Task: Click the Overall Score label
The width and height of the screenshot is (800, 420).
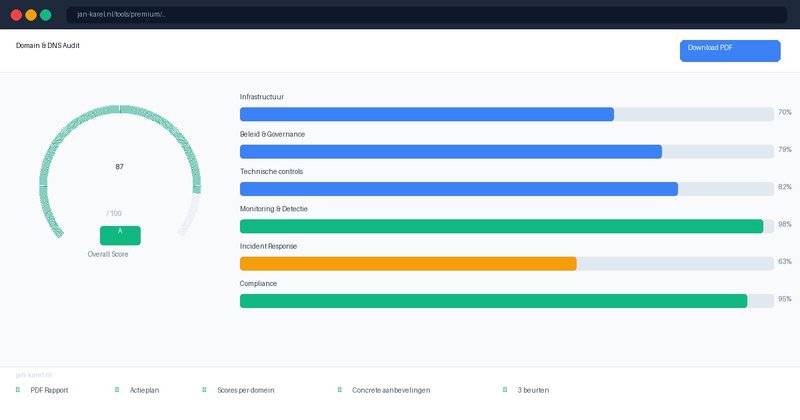Action: pyautogui.click(x=108, y=254)
